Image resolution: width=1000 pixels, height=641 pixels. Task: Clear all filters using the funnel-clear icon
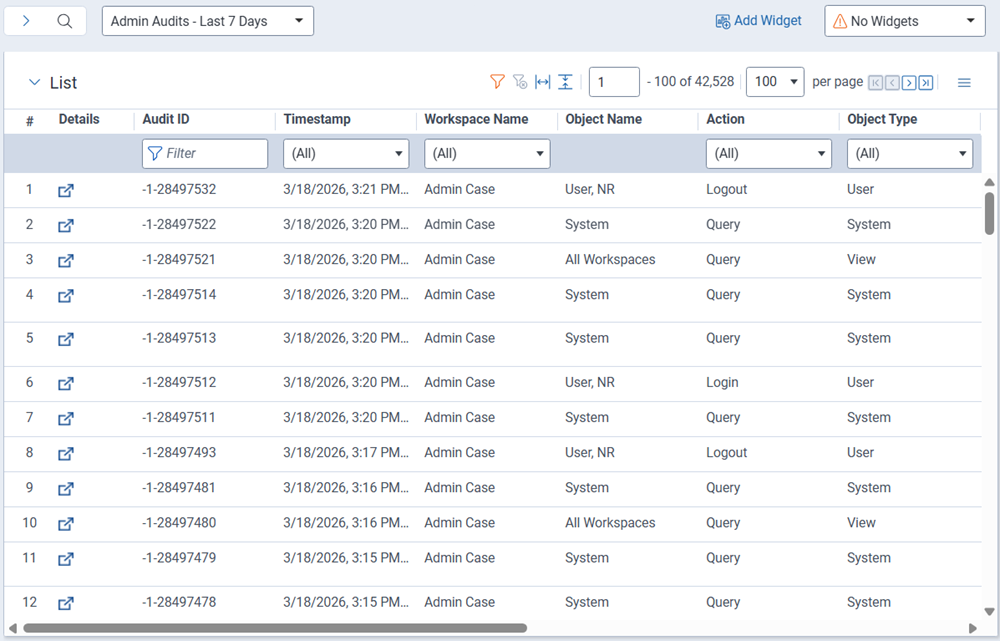click(x=520, y=82)
